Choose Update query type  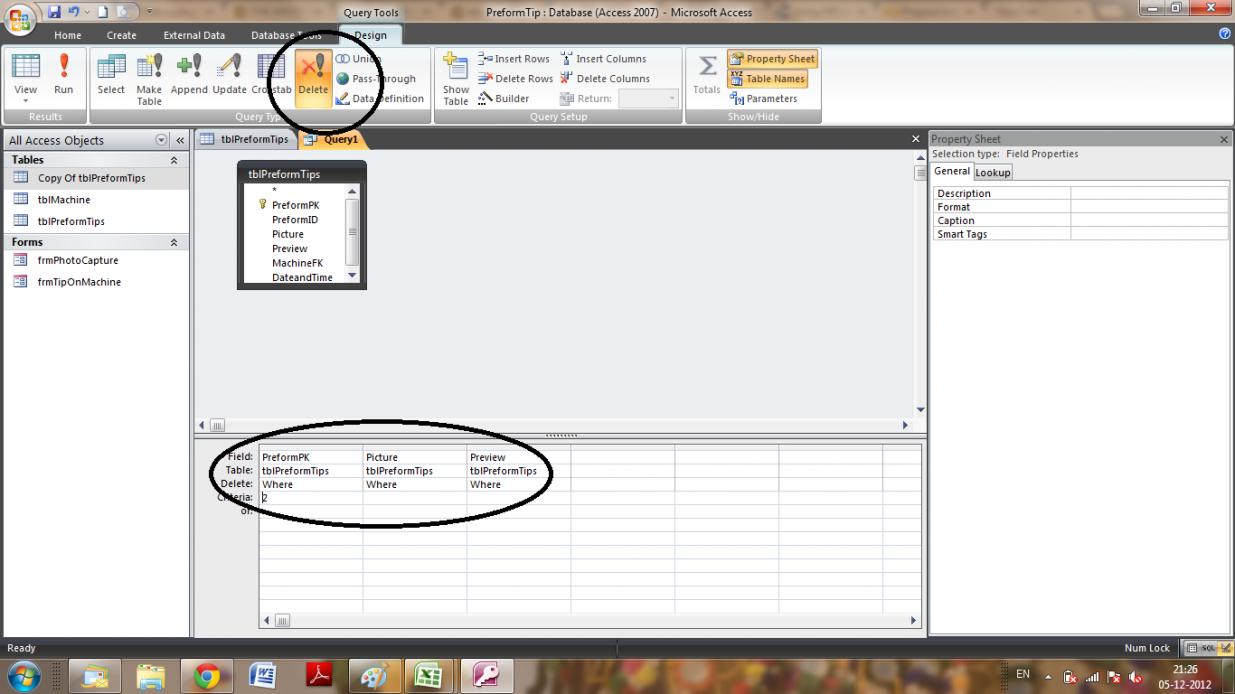[229, 77]
